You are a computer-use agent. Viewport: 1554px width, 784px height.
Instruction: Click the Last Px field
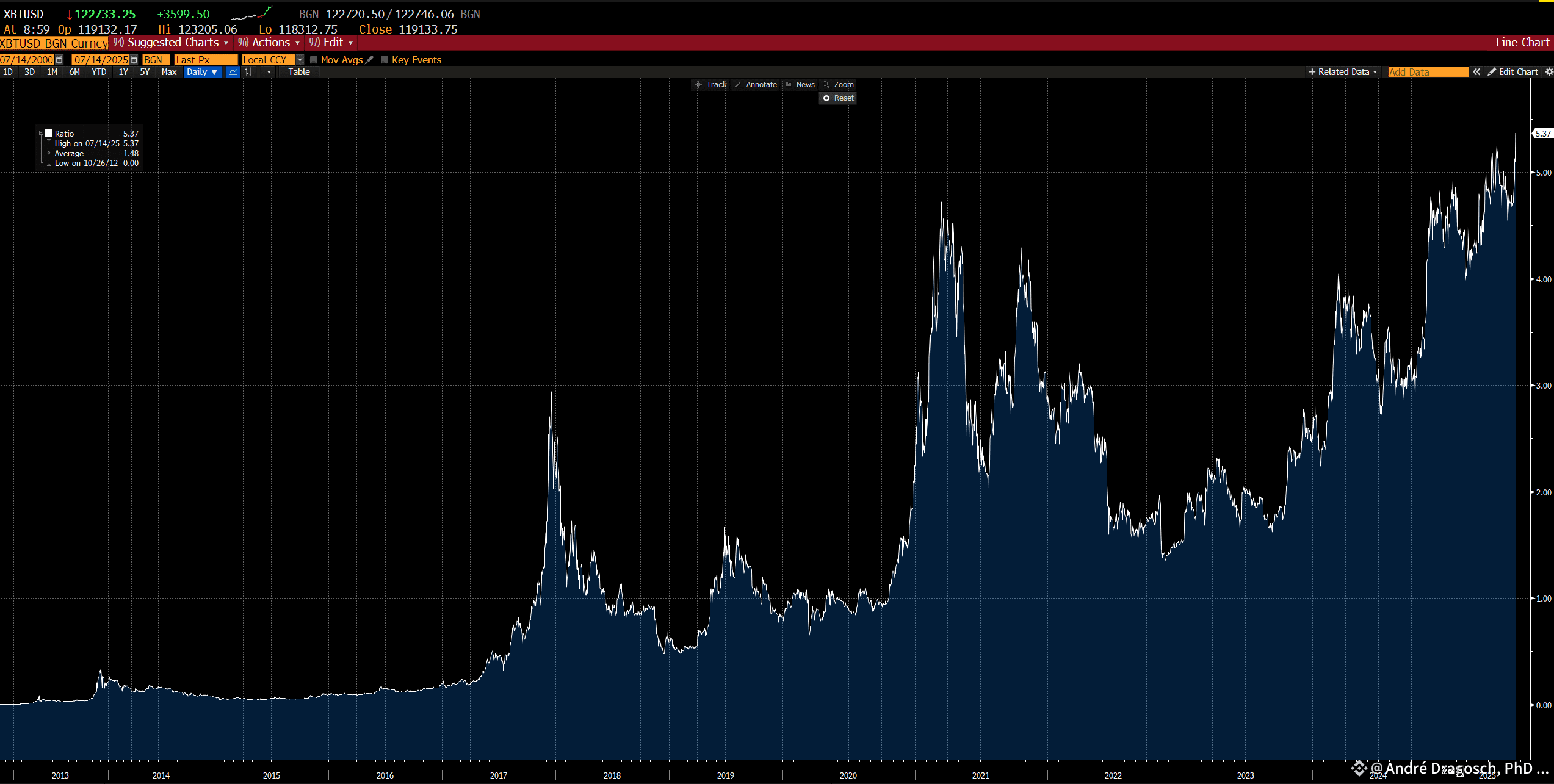point(206,60)
